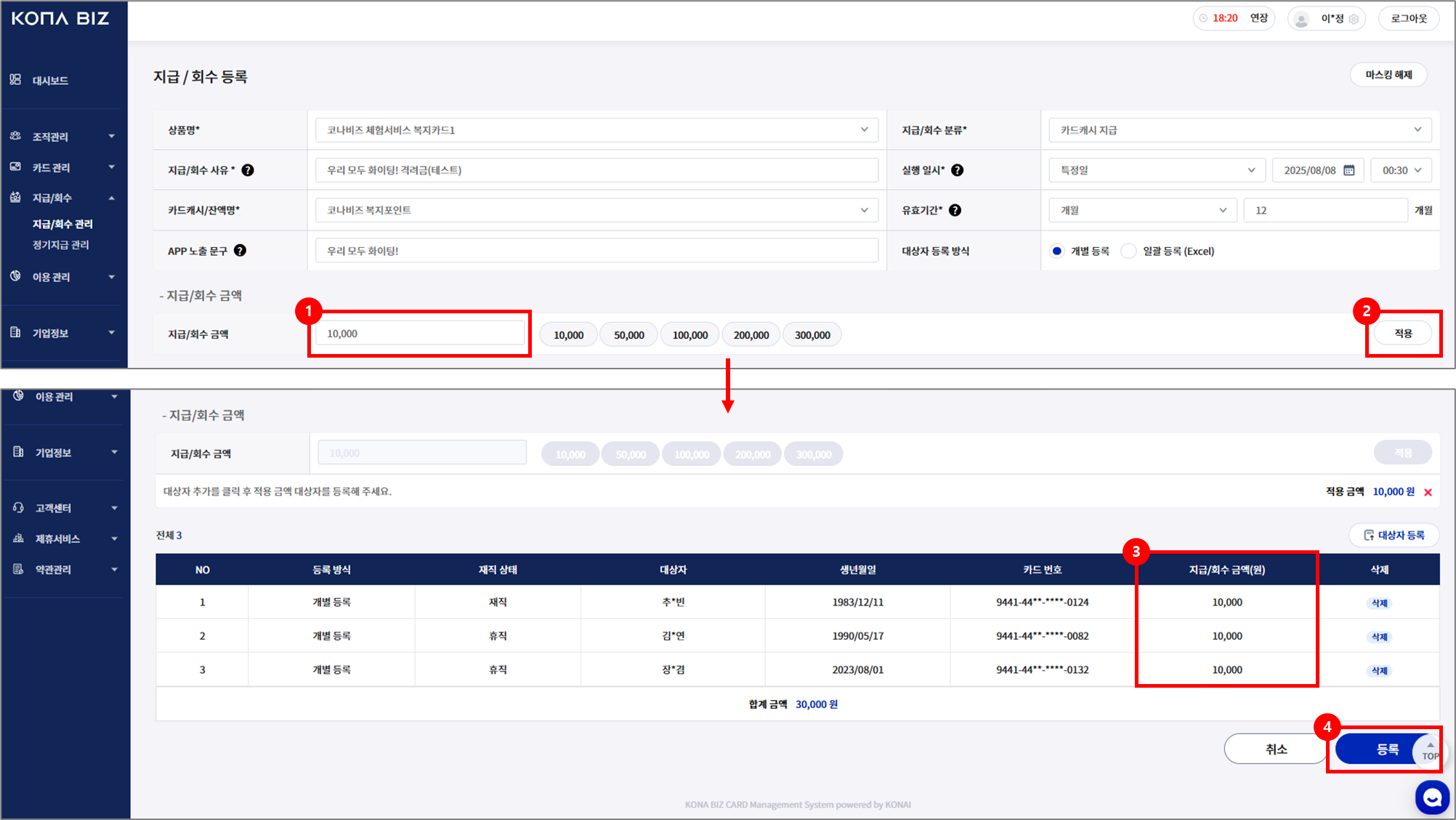Click the help icon next to 유효기간

tap(955, 210)
